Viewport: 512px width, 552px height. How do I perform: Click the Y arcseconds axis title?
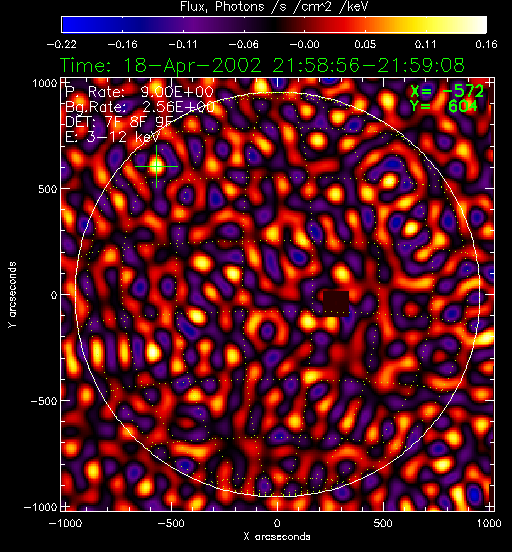12,295
